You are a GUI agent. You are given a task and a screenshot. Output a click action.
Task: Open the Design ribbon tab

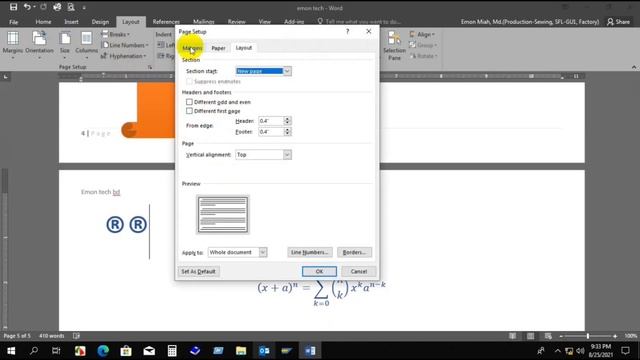pos(100,22)
